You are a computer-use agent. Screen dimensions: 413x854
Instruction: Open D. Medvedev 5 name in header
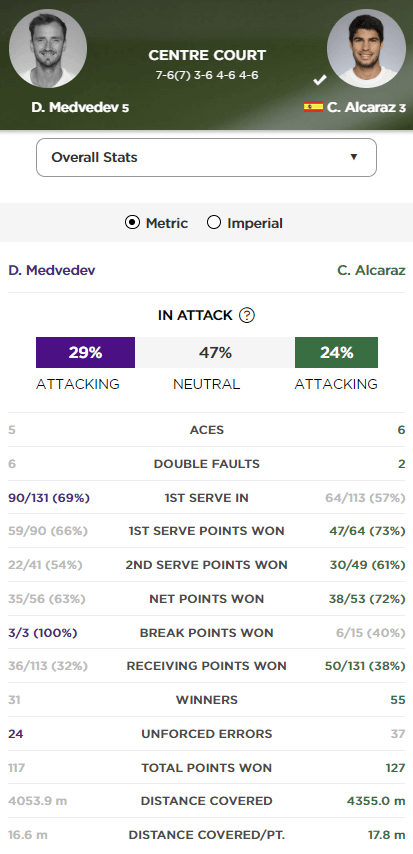tap(80, 107)
